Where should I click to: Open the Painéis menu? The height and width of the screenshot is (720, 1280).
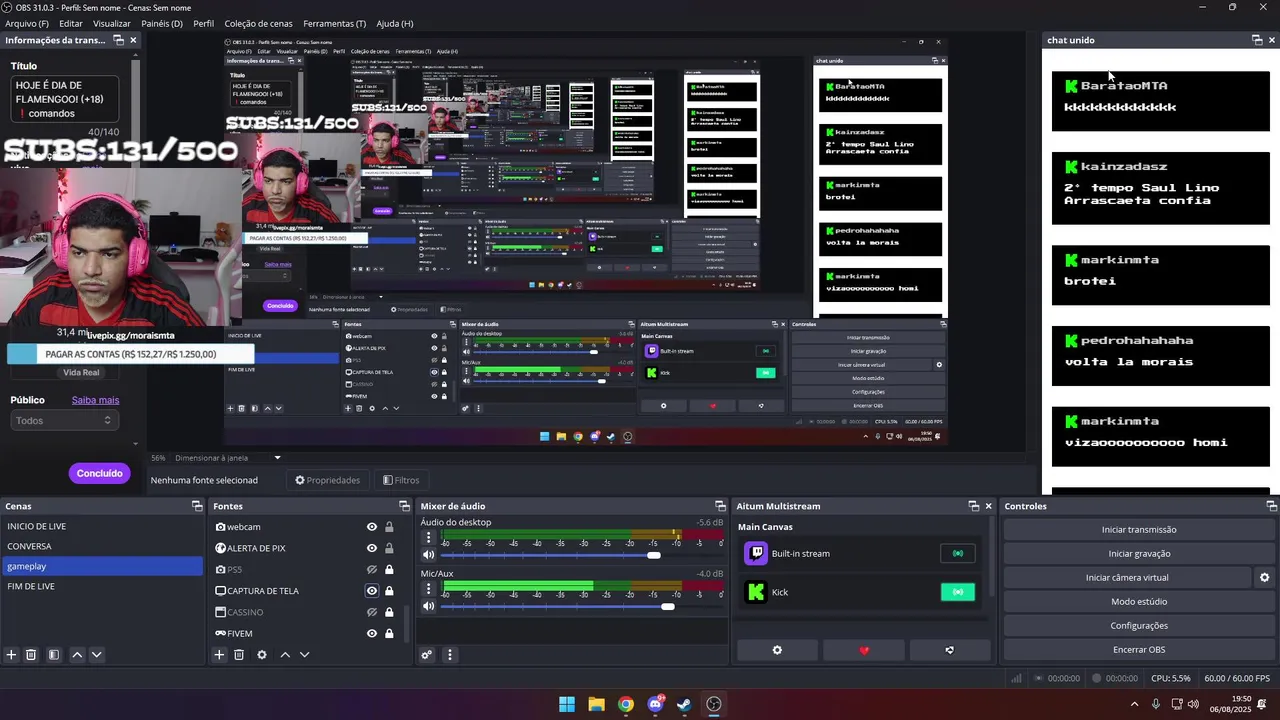coord(162,23)
